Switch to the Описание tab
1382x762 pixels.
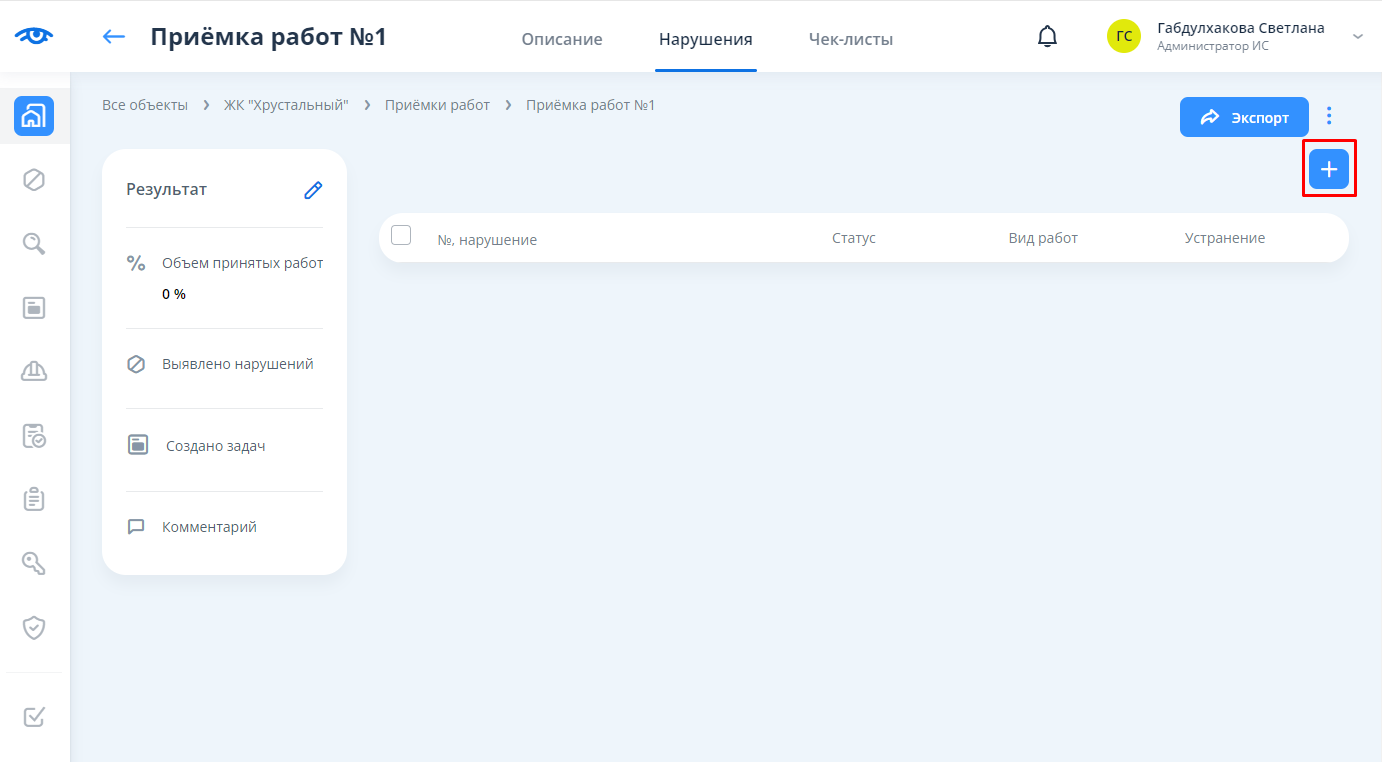pos(561,40)
